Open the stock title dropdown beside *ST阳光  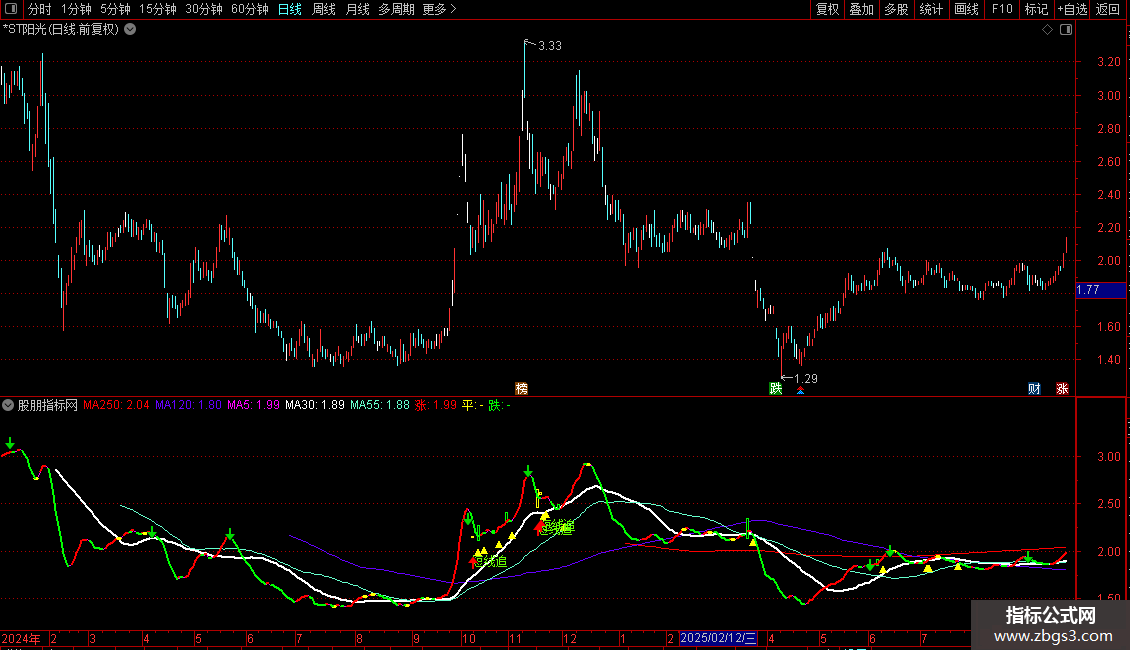(130, 30)
